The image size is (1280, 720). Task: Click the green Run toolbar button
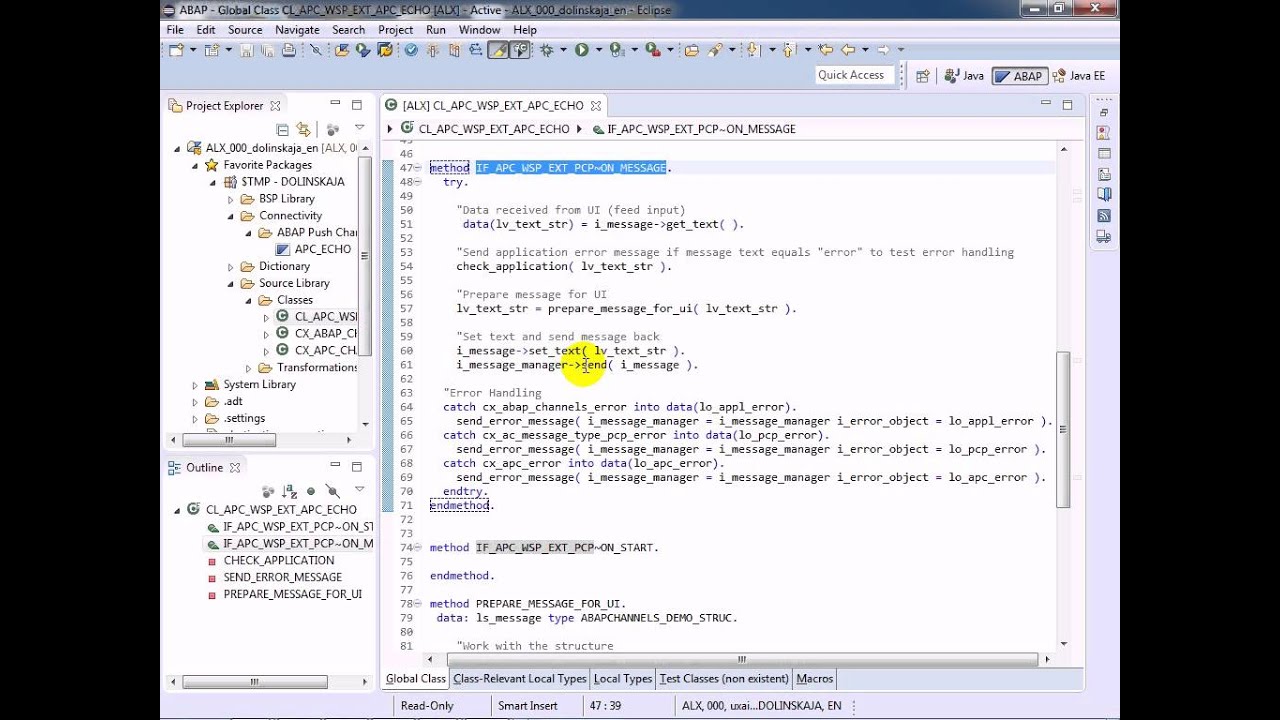click(x=582, y=50)
